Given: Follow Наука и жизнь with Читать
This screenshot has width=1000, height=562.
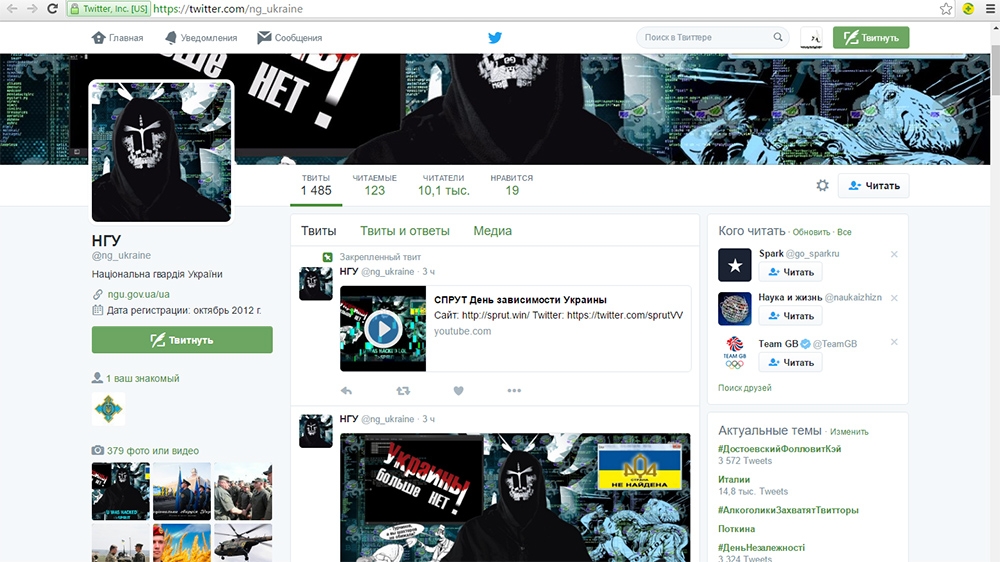Looking at the screenshot, I should pyautogui.click(x=790, y=316).
